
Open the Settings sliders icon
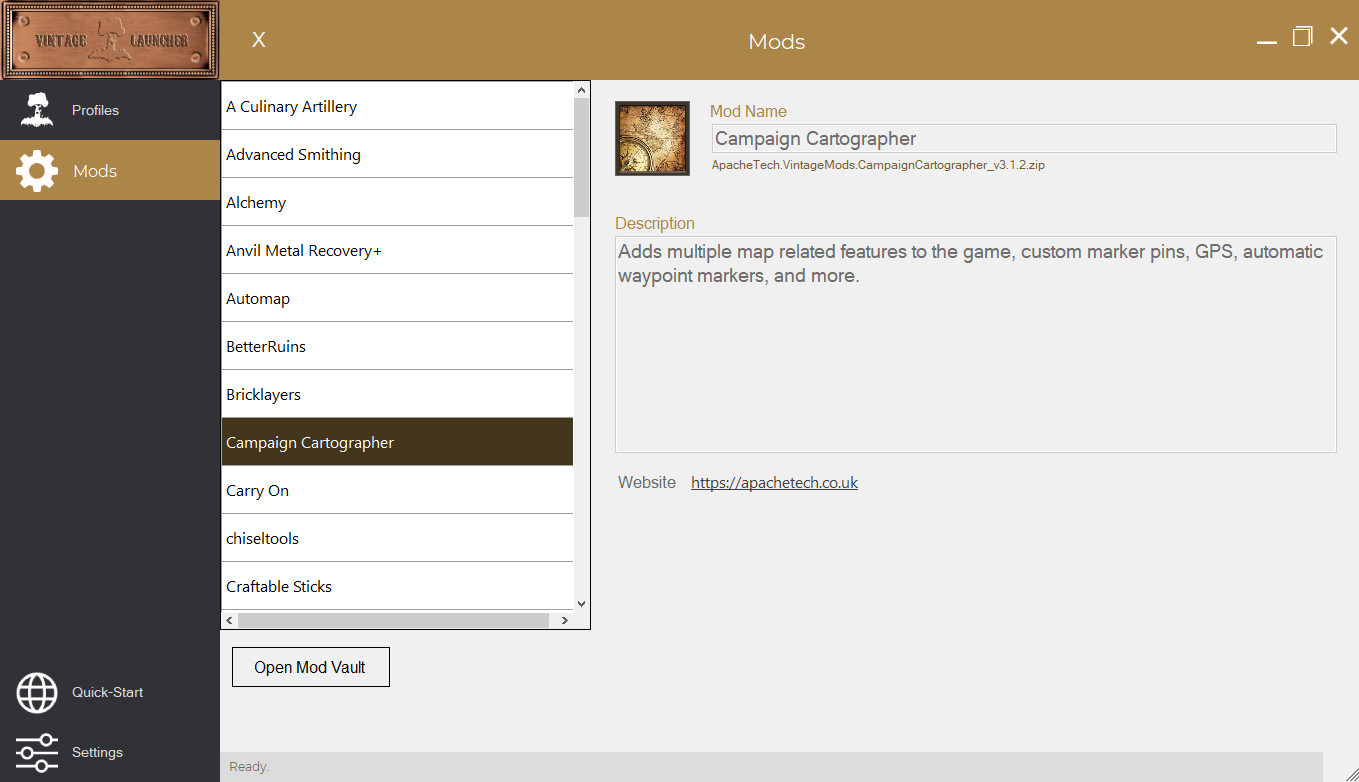point(37,752)
